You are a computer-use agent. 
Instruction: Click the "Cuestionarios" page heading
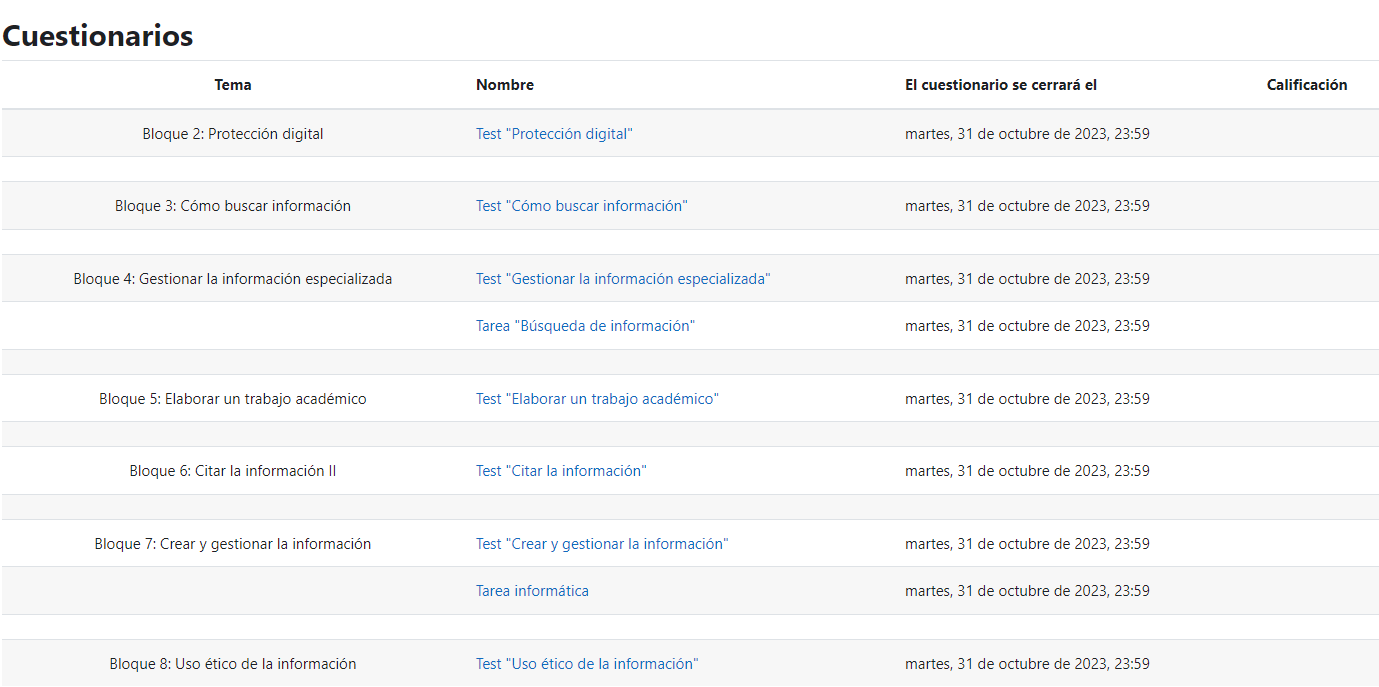98,36
